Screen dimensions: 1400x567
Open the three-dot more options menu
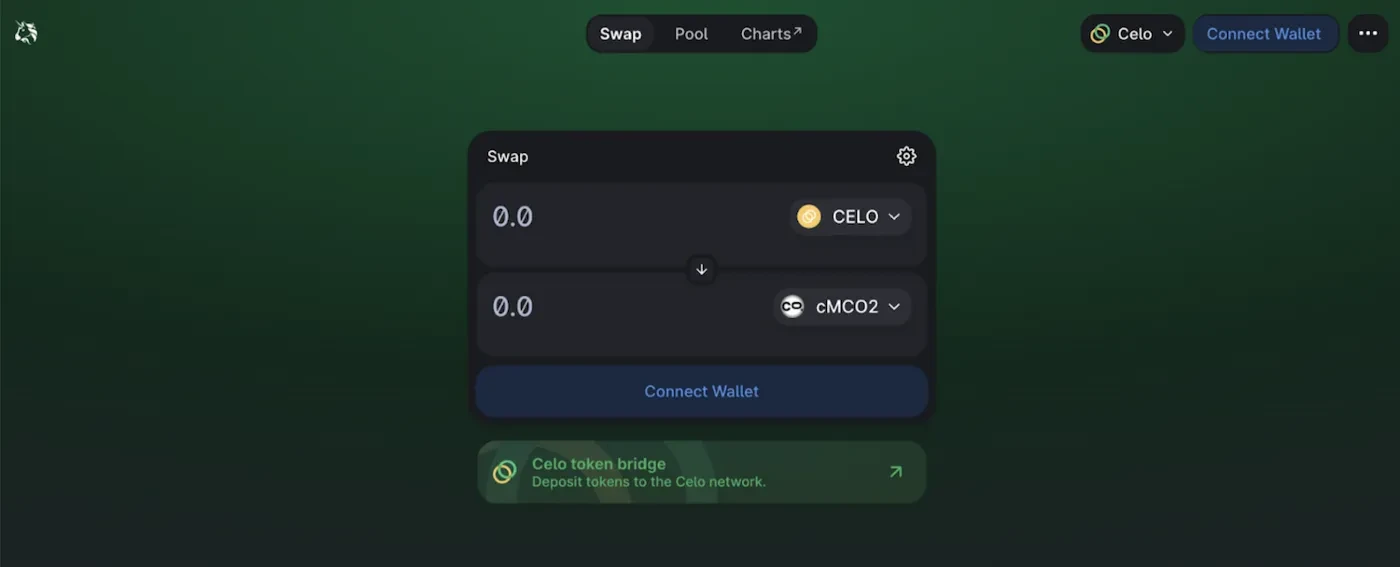click(x=1368, y=34)
